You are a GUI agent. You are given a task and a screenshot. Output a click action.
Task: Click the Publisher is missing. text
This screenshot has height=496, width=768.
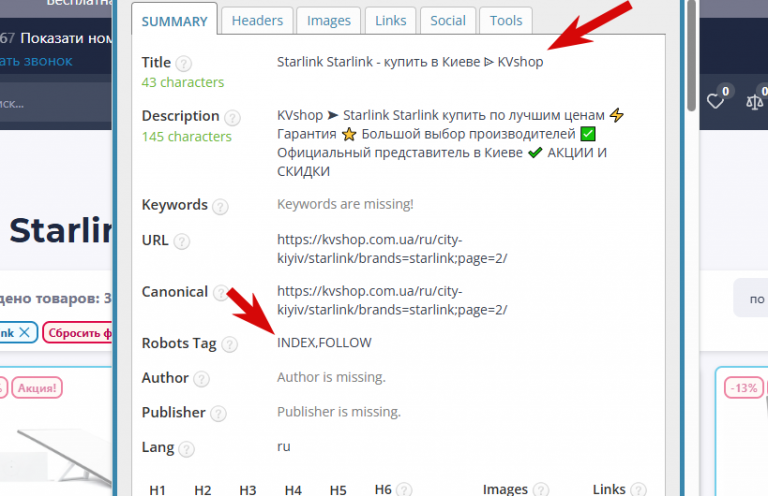(x=339, y=412)
